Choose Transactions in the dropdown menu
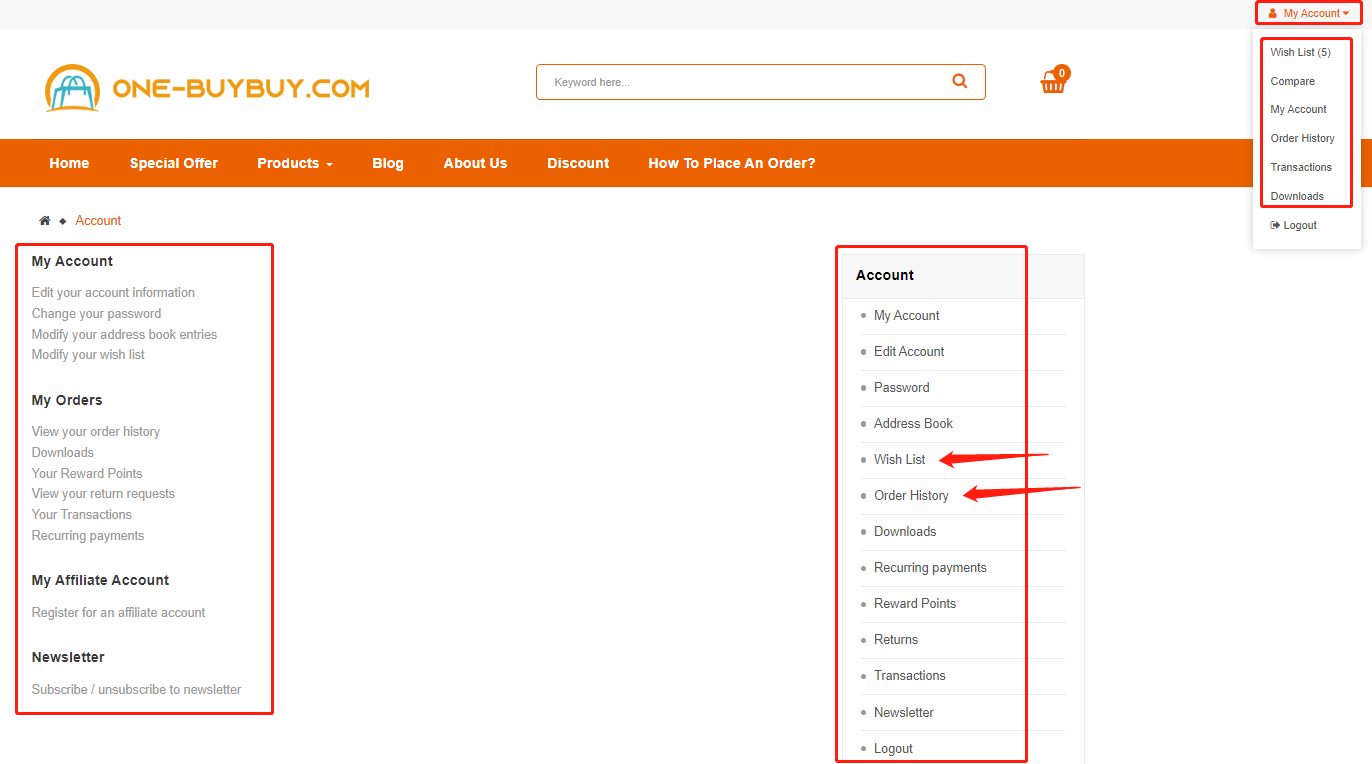This screenshot has height=764, width=1372. click(1301, 167)
